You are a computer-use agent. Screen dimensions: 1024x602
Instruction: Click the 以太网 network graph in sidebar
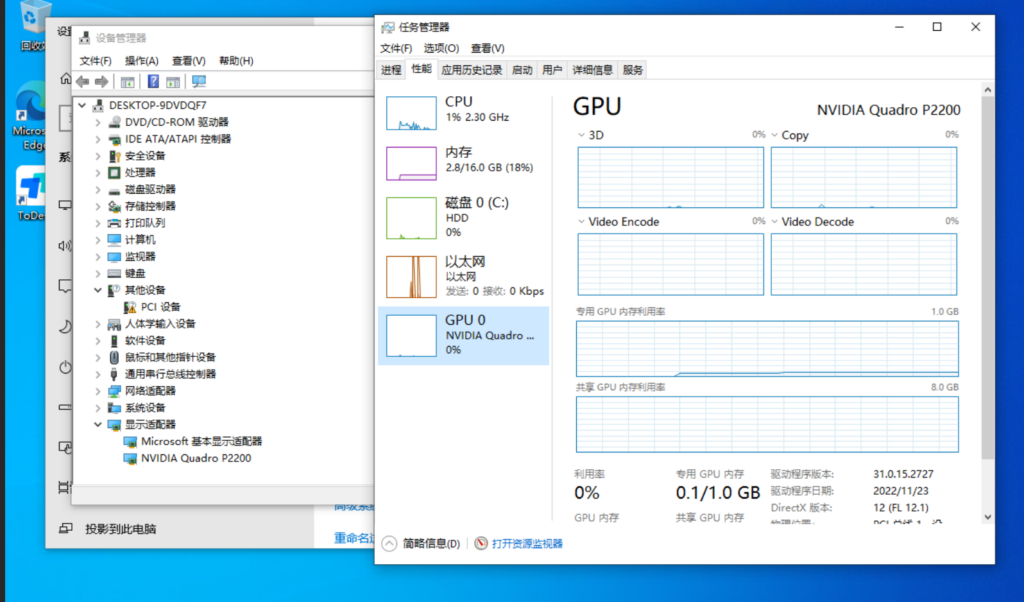coord(411,276)
